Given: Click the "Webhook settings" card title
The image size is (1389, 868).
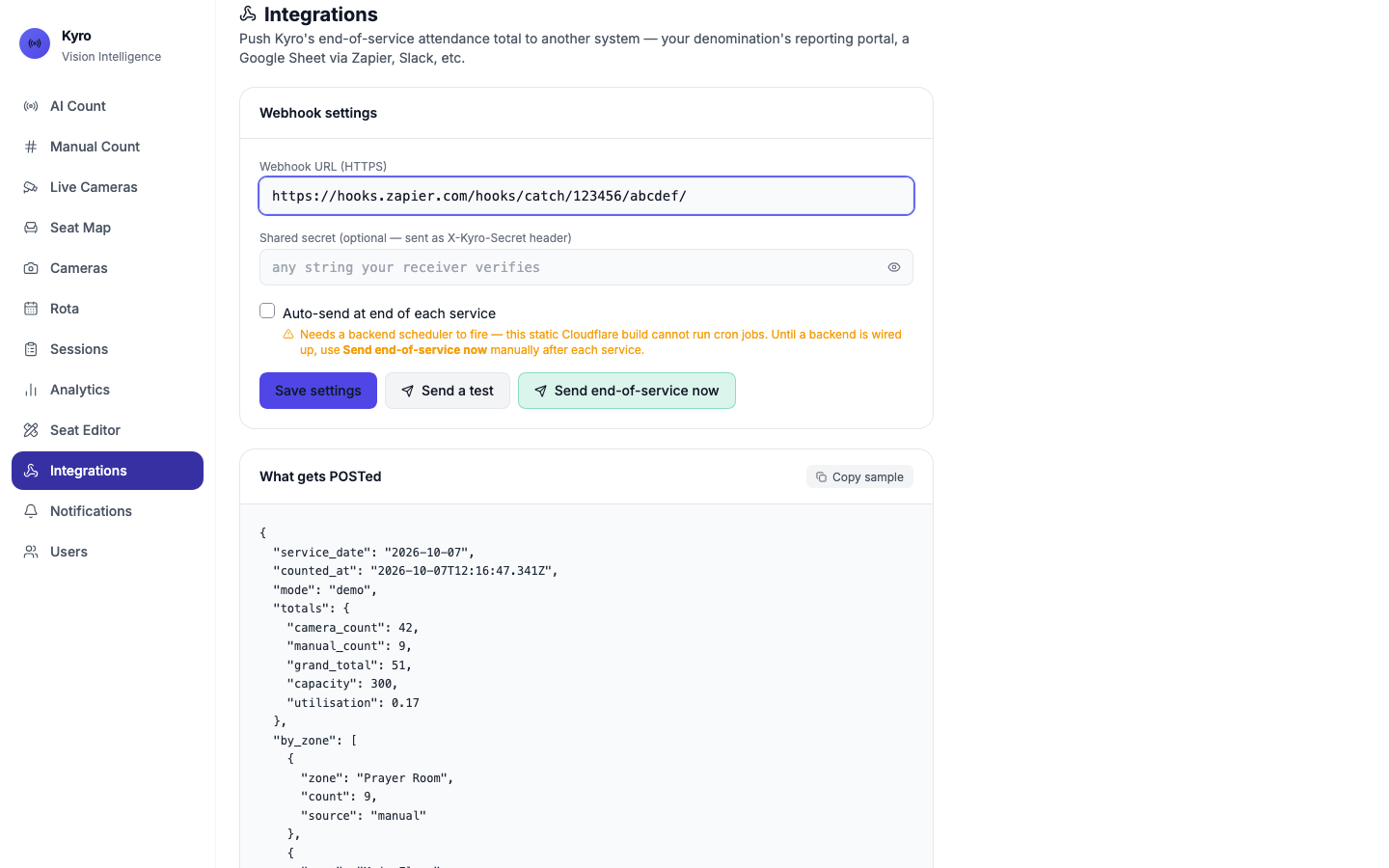Looking at the screenshot, I should 318,113.
